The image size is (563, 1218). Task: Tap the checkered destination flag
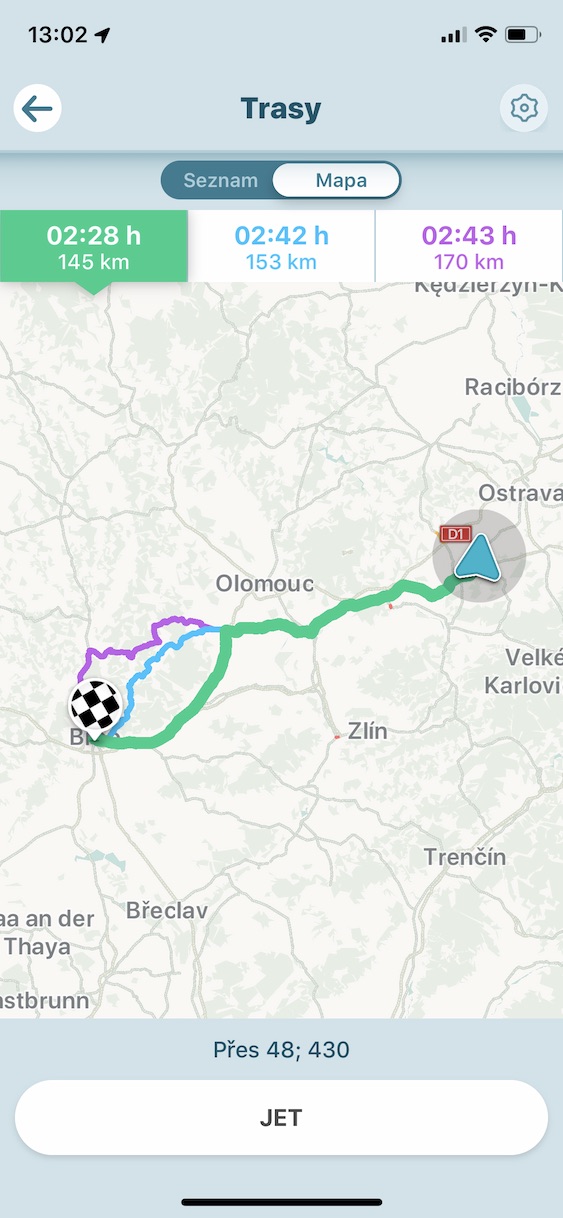[x=96, y=709]
